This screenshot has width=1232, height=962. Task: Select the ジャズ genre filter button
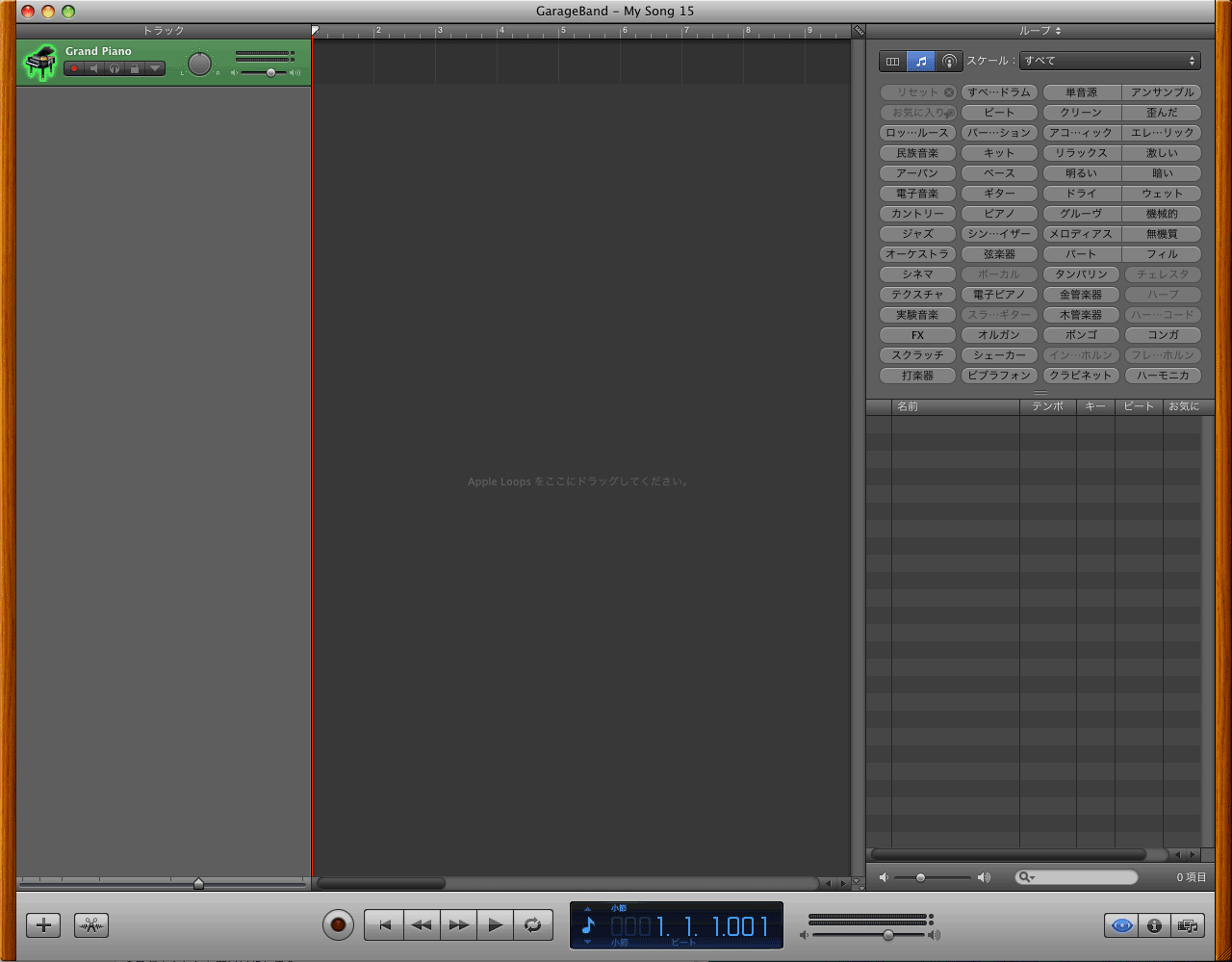(917, 234)
